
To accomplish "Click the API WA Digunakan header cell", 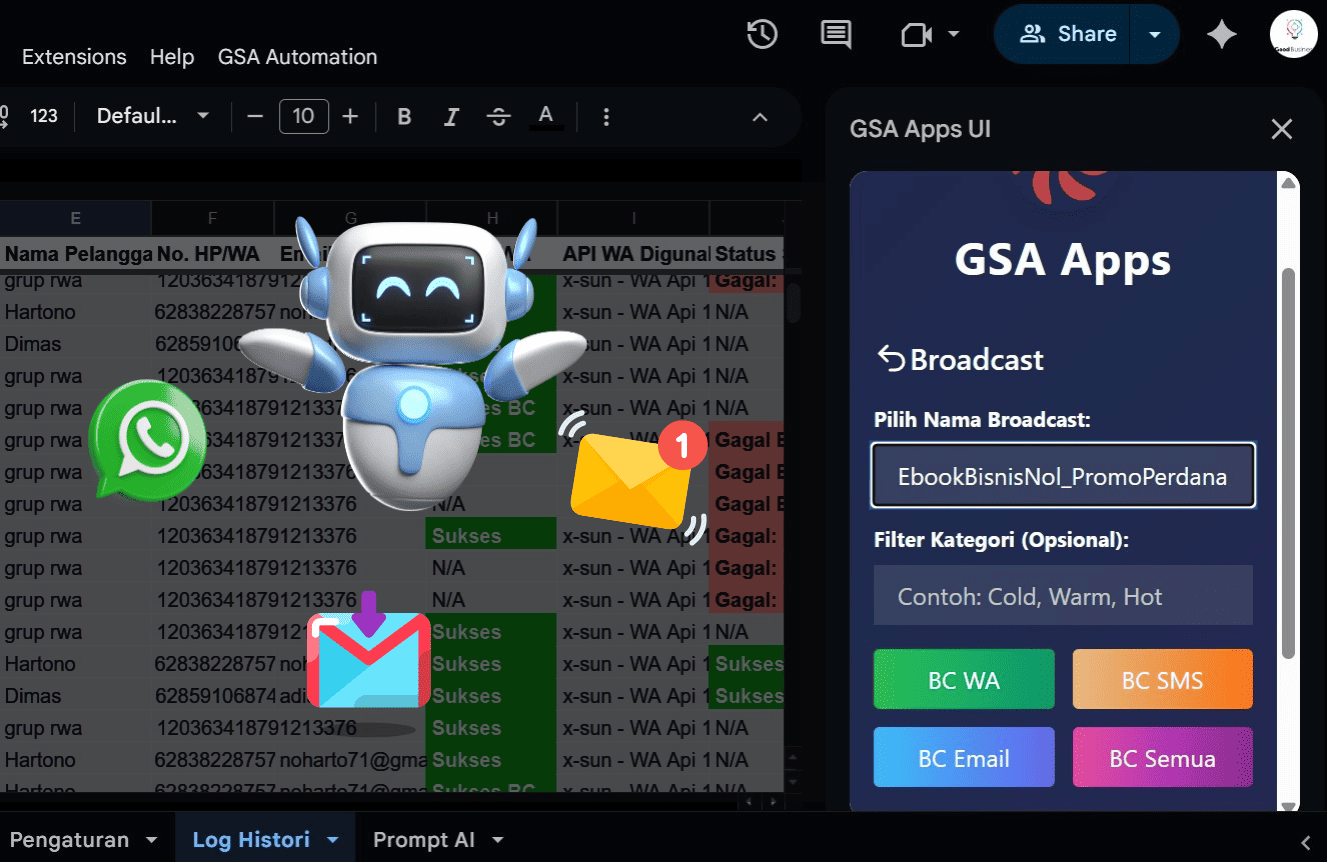I will click(x=634, y=254).
